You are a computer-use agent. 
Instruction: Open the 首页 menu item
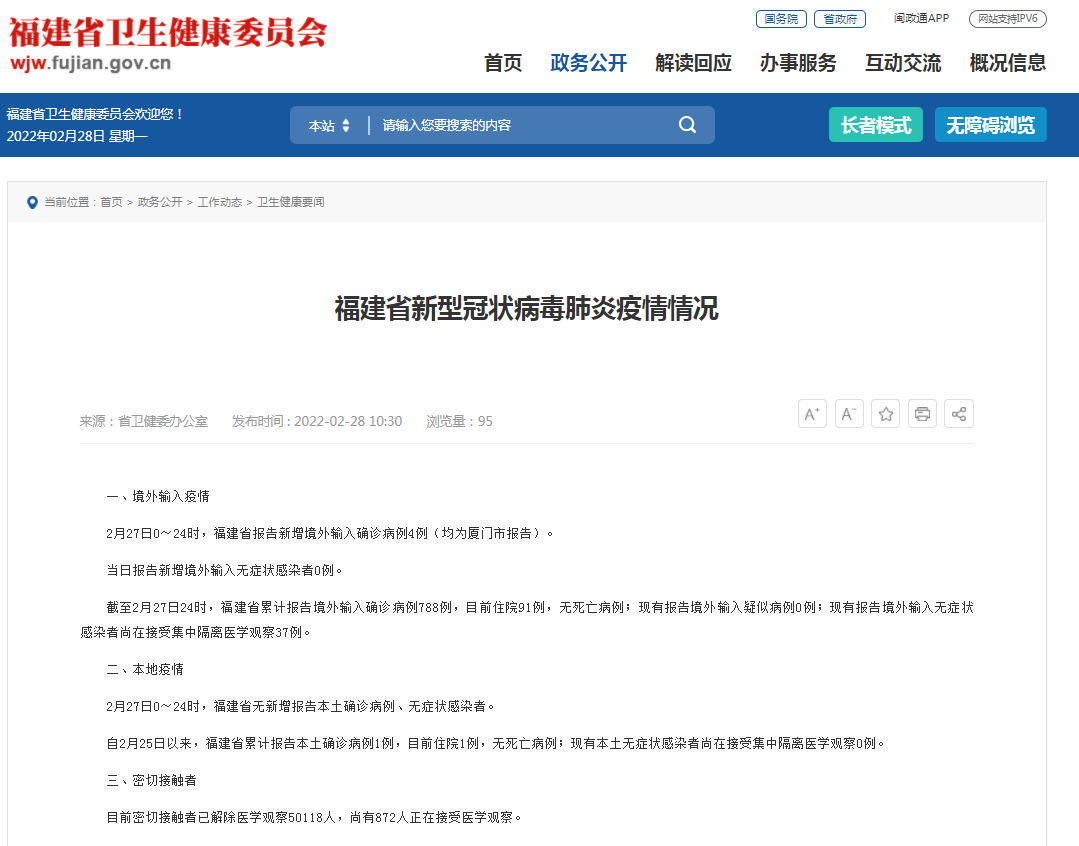click(x=503, y=63)
